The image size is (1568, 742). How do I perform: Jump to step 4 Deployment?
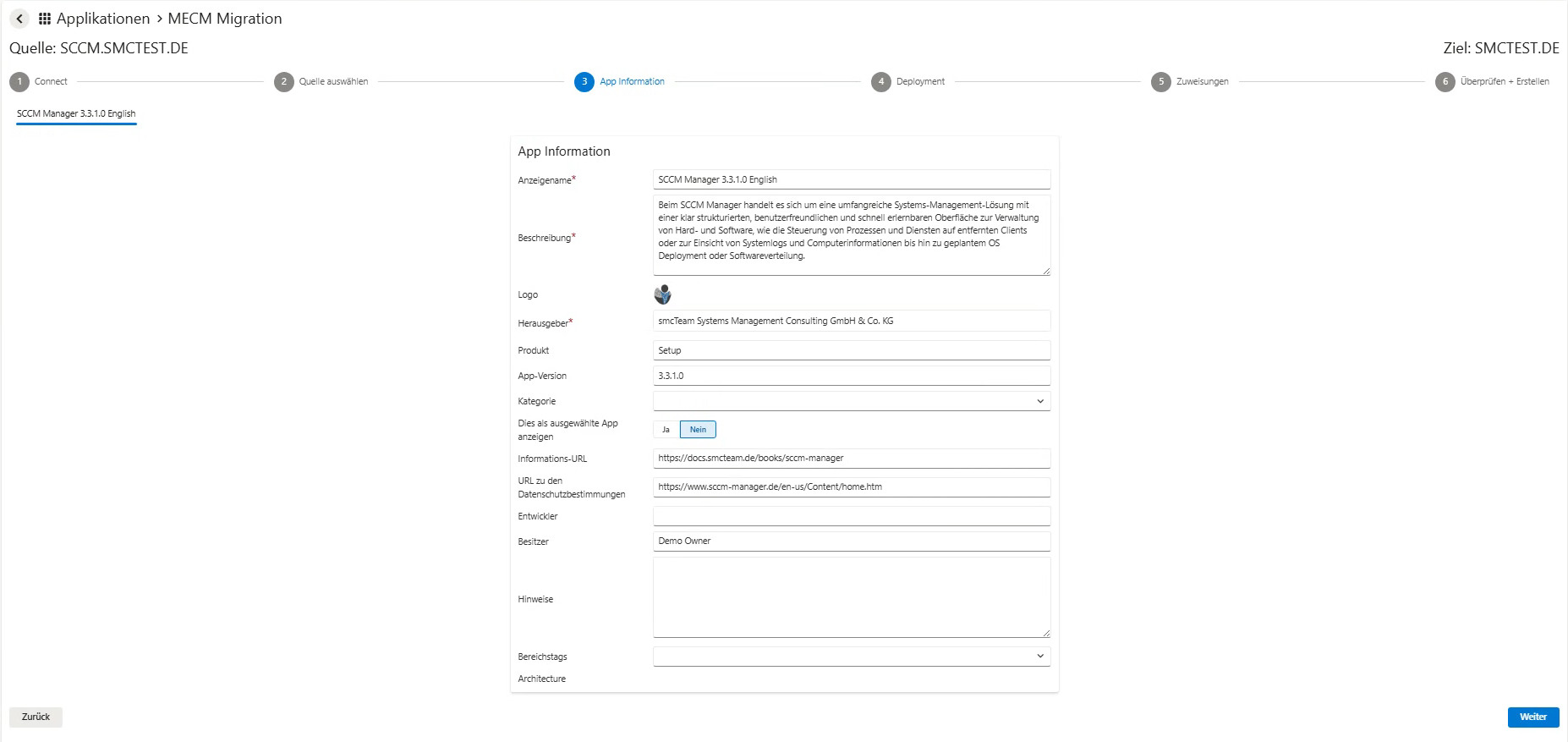[x=908, y=82]
